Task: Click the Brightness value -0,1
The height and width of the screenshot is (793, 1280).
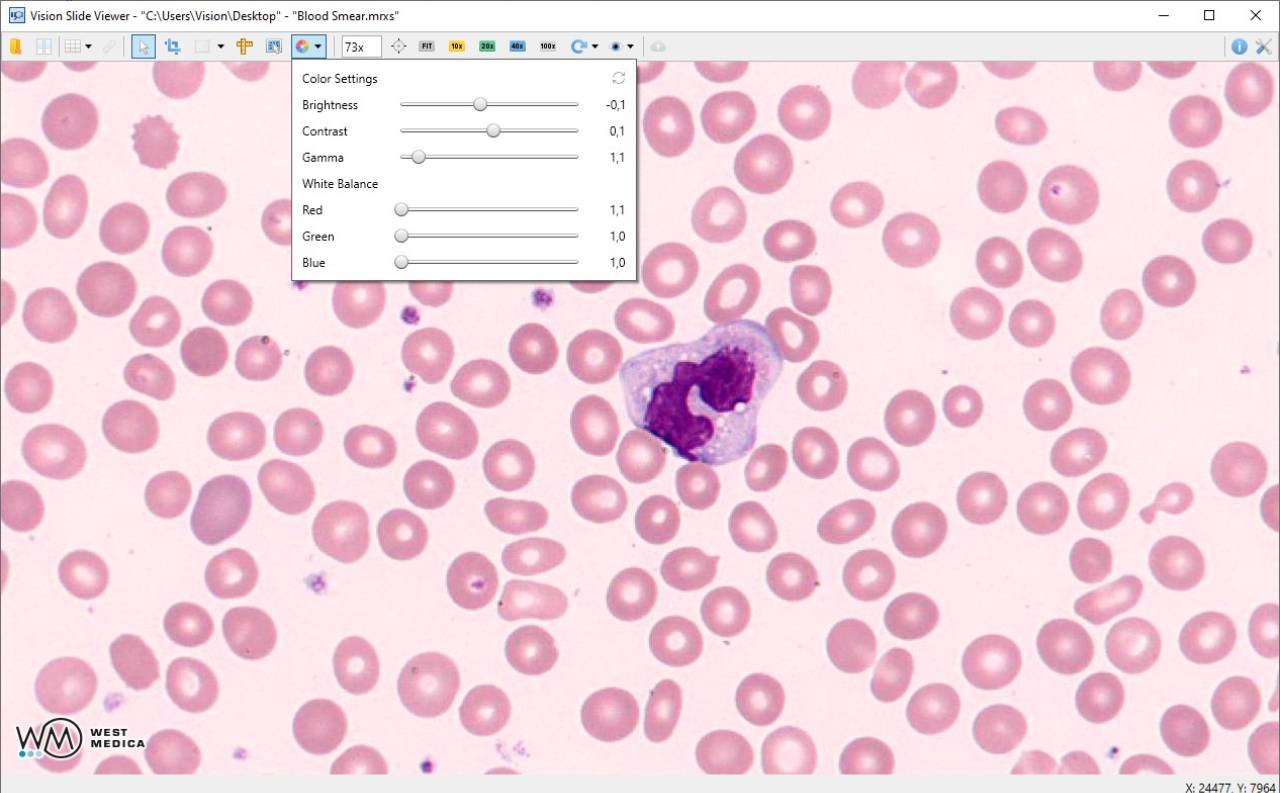Action: 615,105
